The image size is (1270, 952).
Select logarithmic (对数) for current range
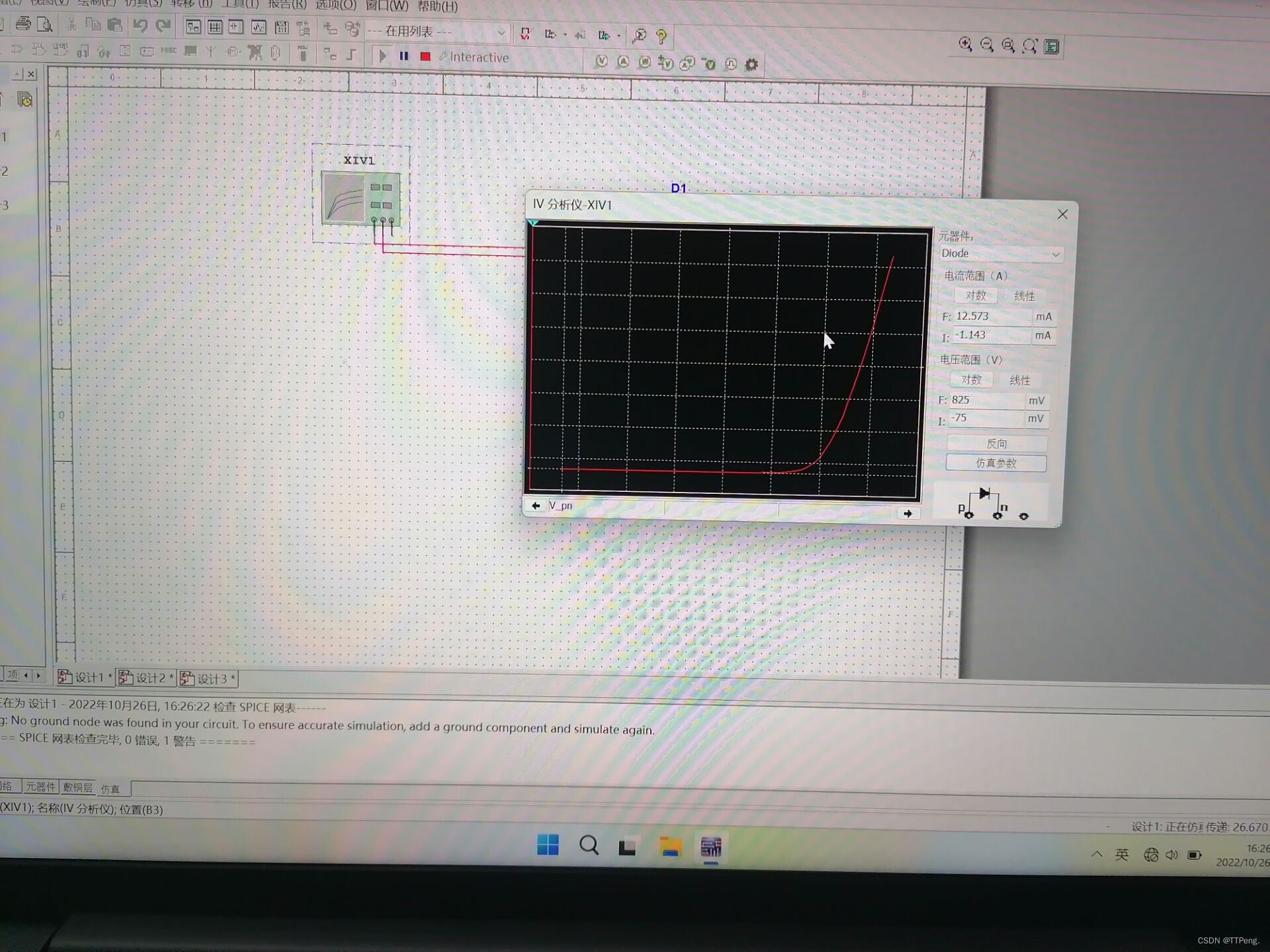(x=976, y=296)
